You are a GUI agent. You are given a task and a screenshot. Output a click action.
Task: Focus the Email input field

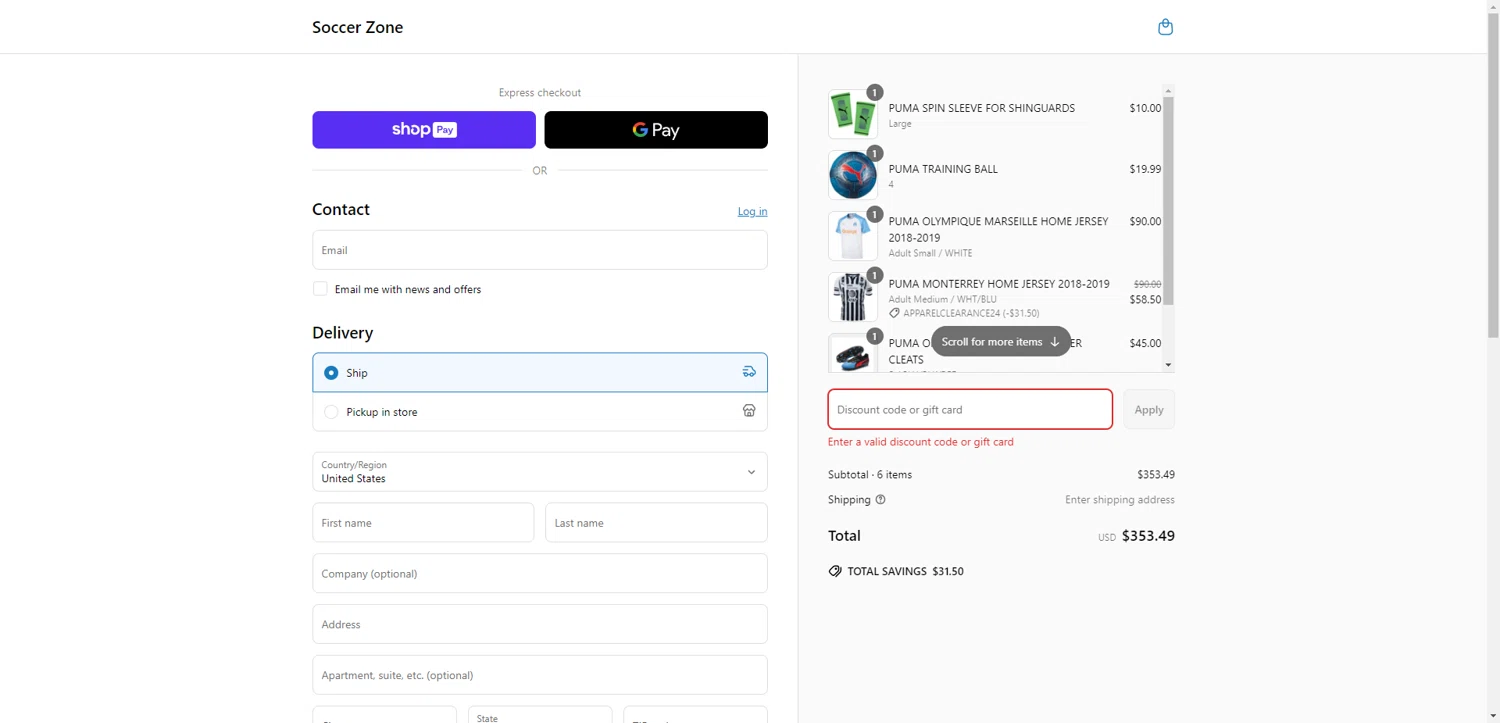(x=540, y=250)
